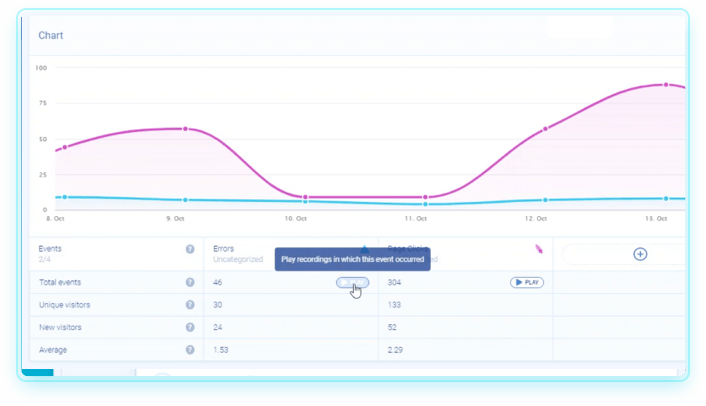Select pink data point on 8. Oct
Image resolution: width=706 pixels, height=406 pixels.
click(x=65, y=148)
